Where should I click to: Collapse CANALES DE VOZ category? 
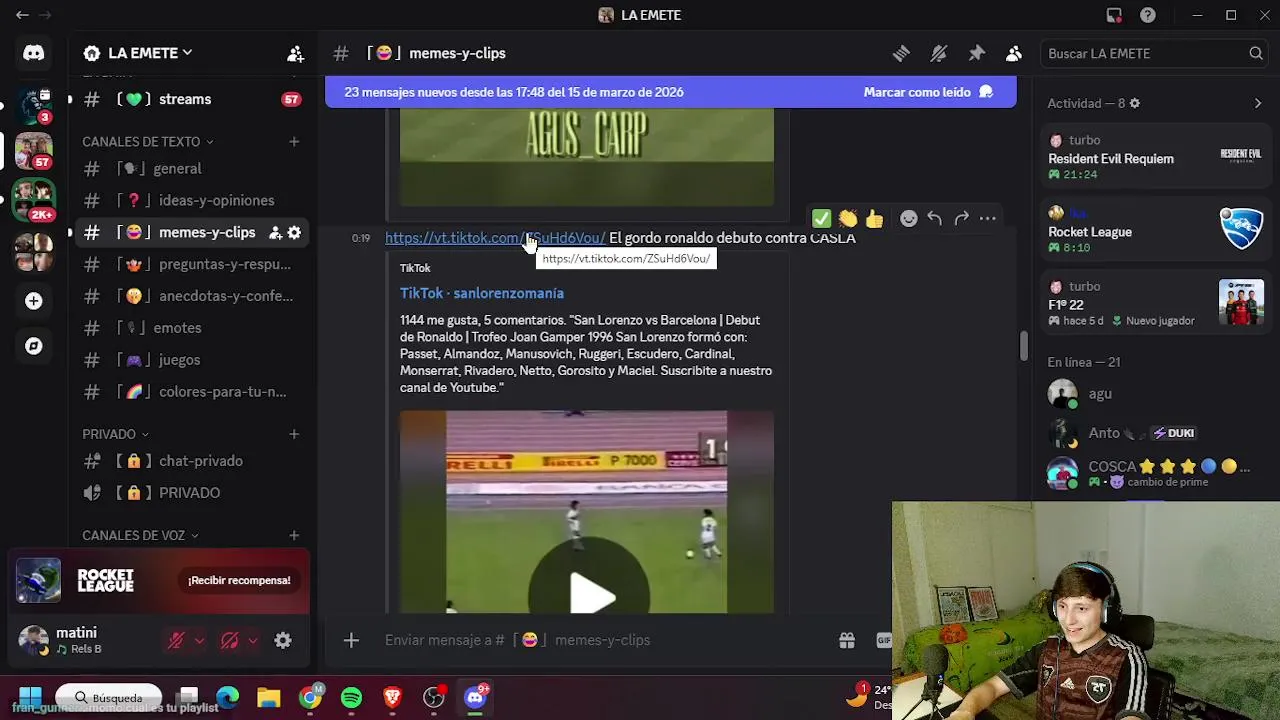click(141, 536)
